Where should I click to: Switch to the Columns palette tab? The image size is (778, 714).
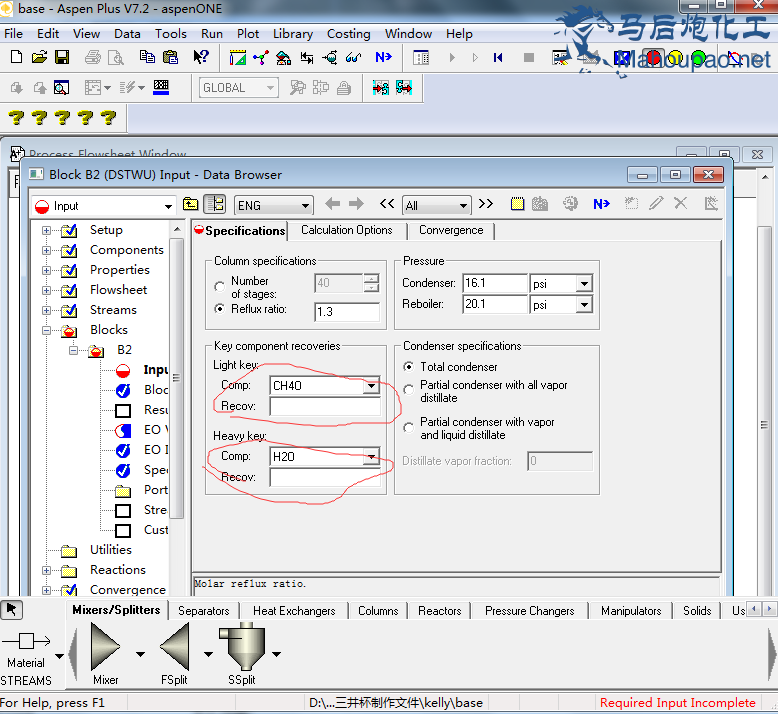coord(378,611)
